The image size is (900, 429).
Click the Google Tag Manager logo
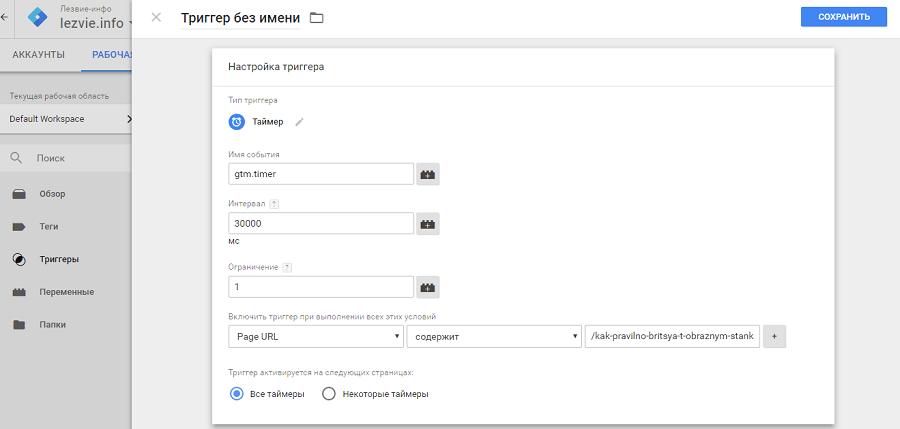pos(38,19)
